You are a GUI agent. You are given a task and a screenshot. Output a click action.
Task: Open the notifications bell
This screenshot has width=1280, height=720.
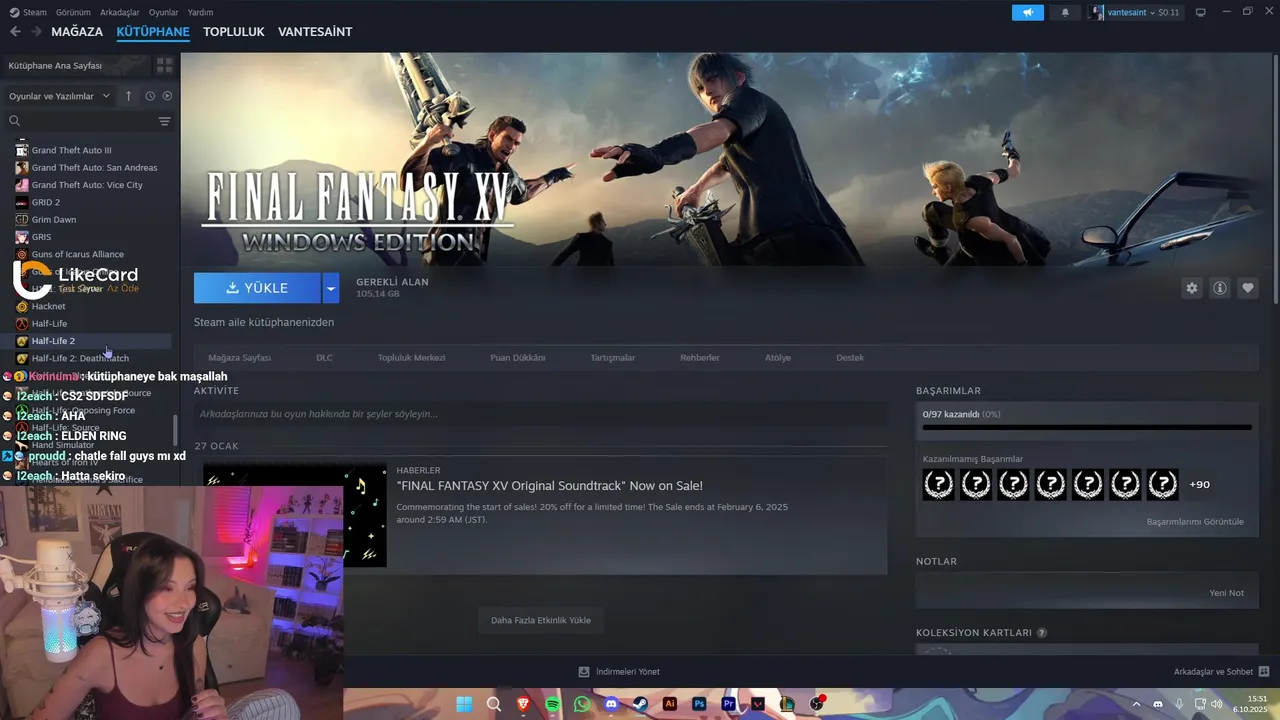point(1064,12)
